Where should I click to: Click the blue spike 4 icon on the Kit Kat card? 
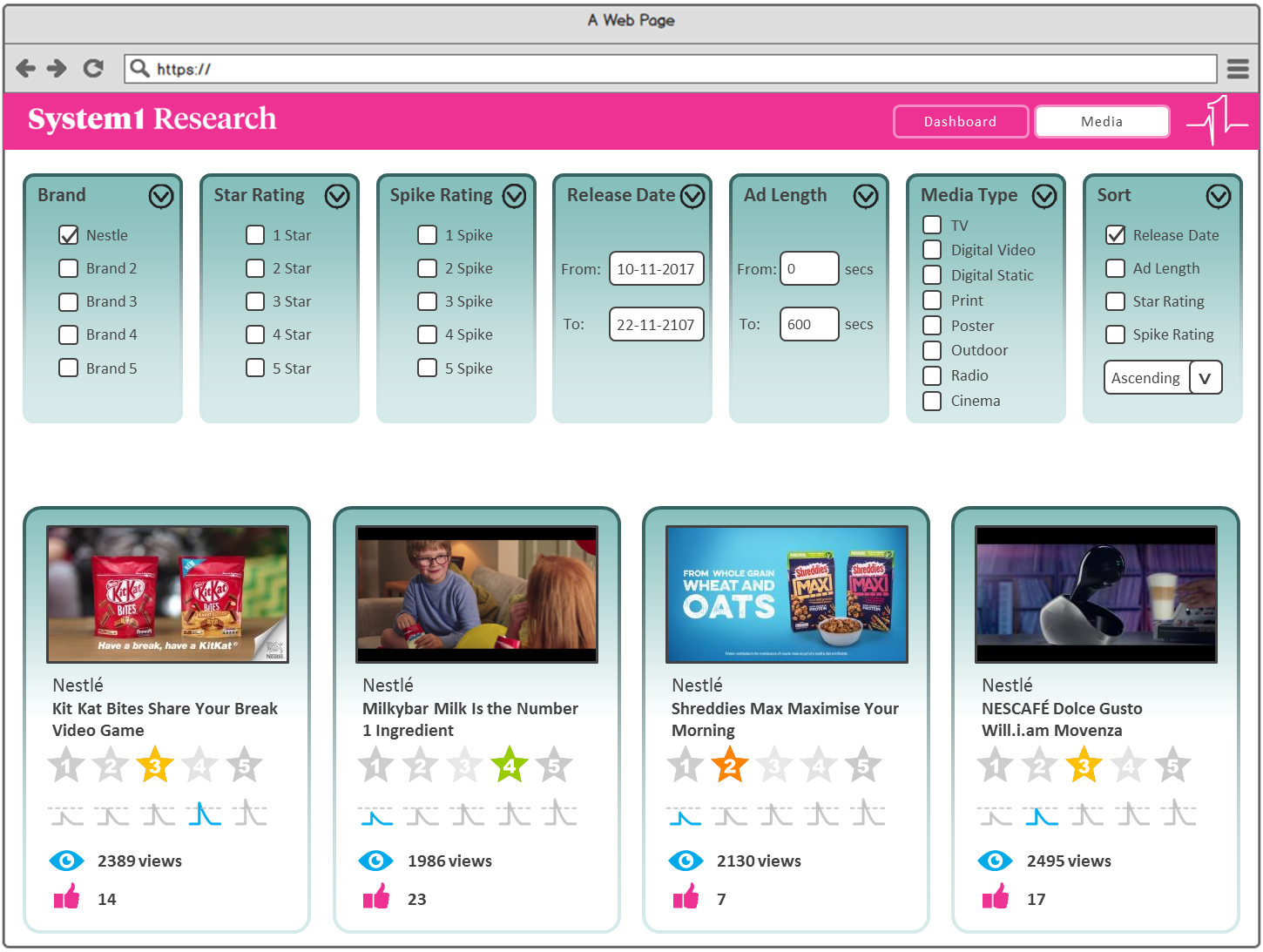pos(204,814)
